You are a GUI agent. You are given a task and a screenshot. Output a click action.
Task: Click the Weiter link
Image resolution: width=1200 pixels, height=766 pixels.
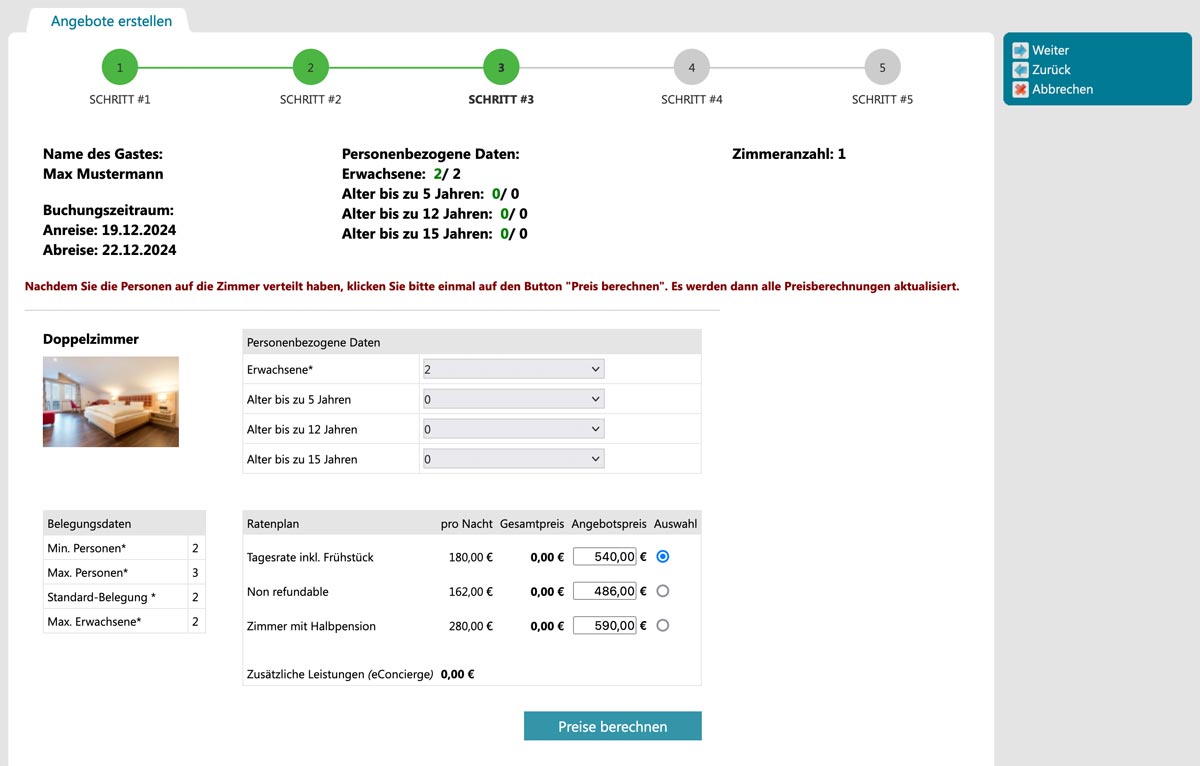pyautogui.click(x=1050, y=50)
